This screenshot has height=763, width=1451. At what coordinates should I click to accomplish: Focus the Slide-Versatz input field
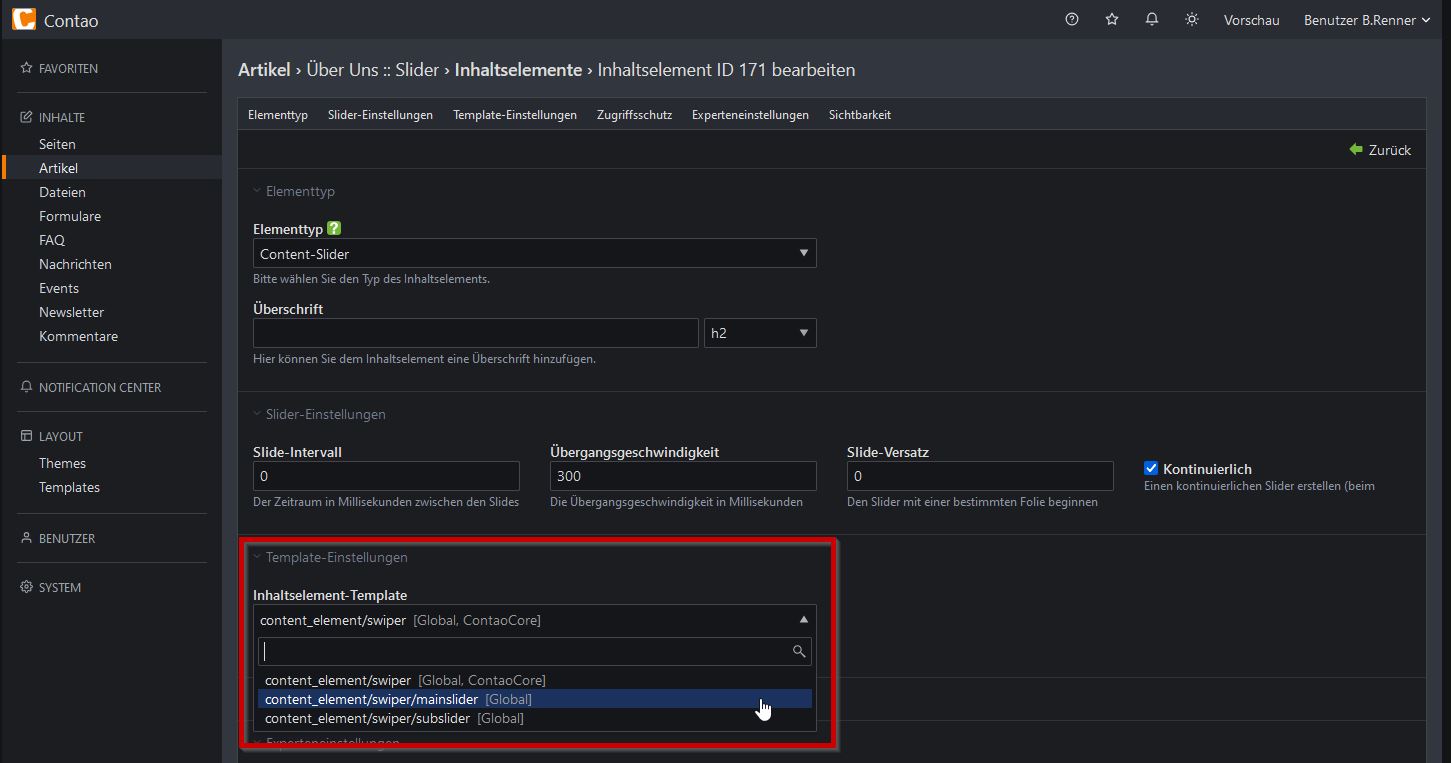coord(980,476)
